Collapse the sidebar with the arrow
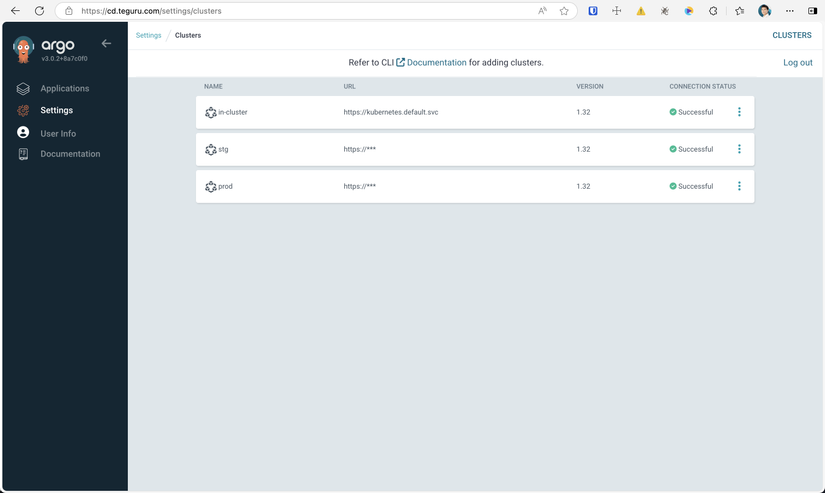 point(106,44)
